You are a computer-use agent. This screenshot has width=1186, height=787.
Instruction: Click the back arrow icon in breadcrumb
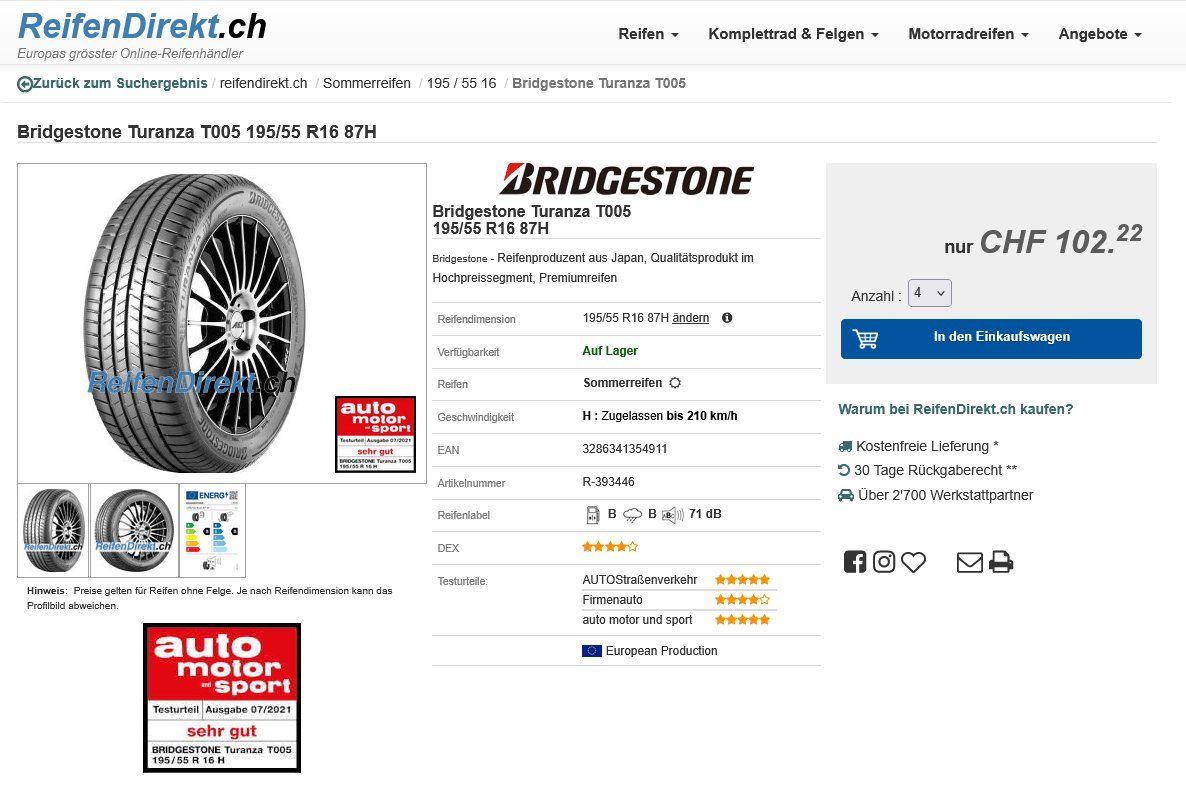click(x=25, y=84)
